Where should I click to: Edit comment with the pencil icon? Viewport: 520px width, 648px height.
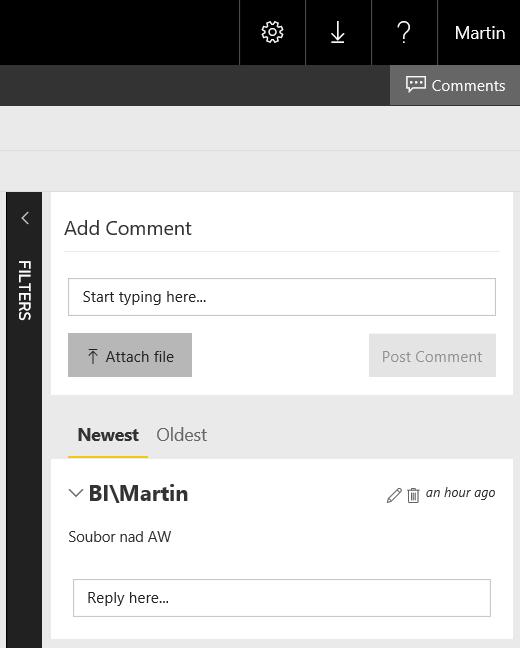tap(394, 495)
